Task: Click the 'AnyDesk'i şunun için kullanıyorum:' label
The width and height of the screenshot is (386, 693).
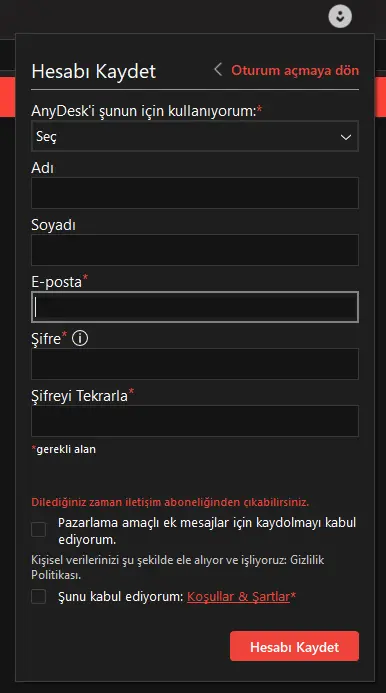Action: click(x=146, y=111)
